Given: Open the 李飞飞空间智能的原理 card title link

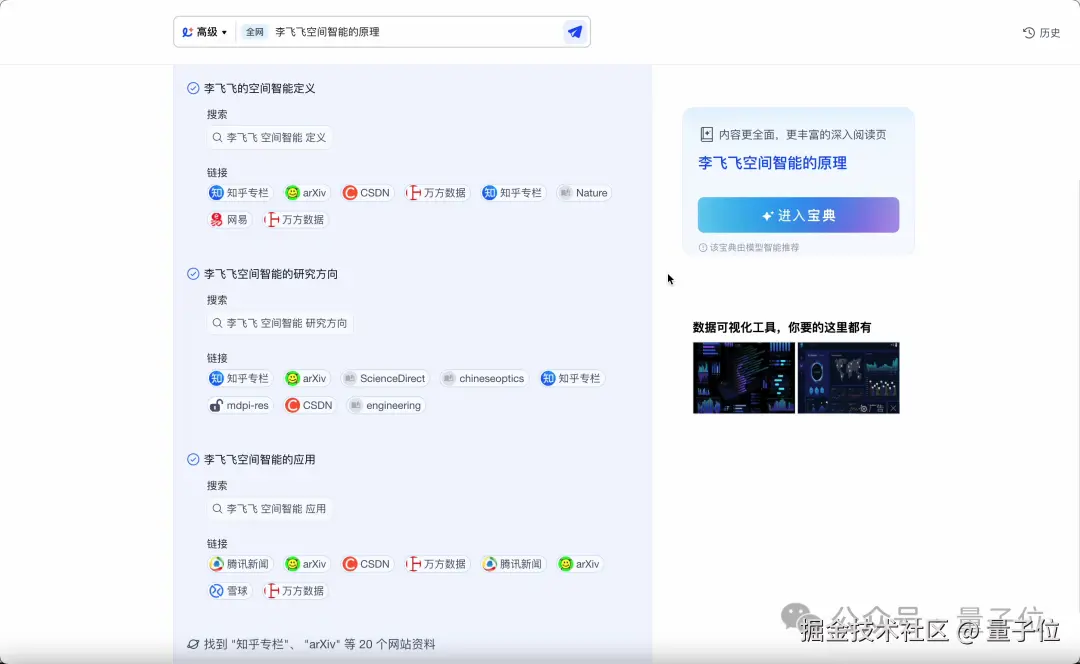Looking at the screenshot, I should tap(772, 163).
